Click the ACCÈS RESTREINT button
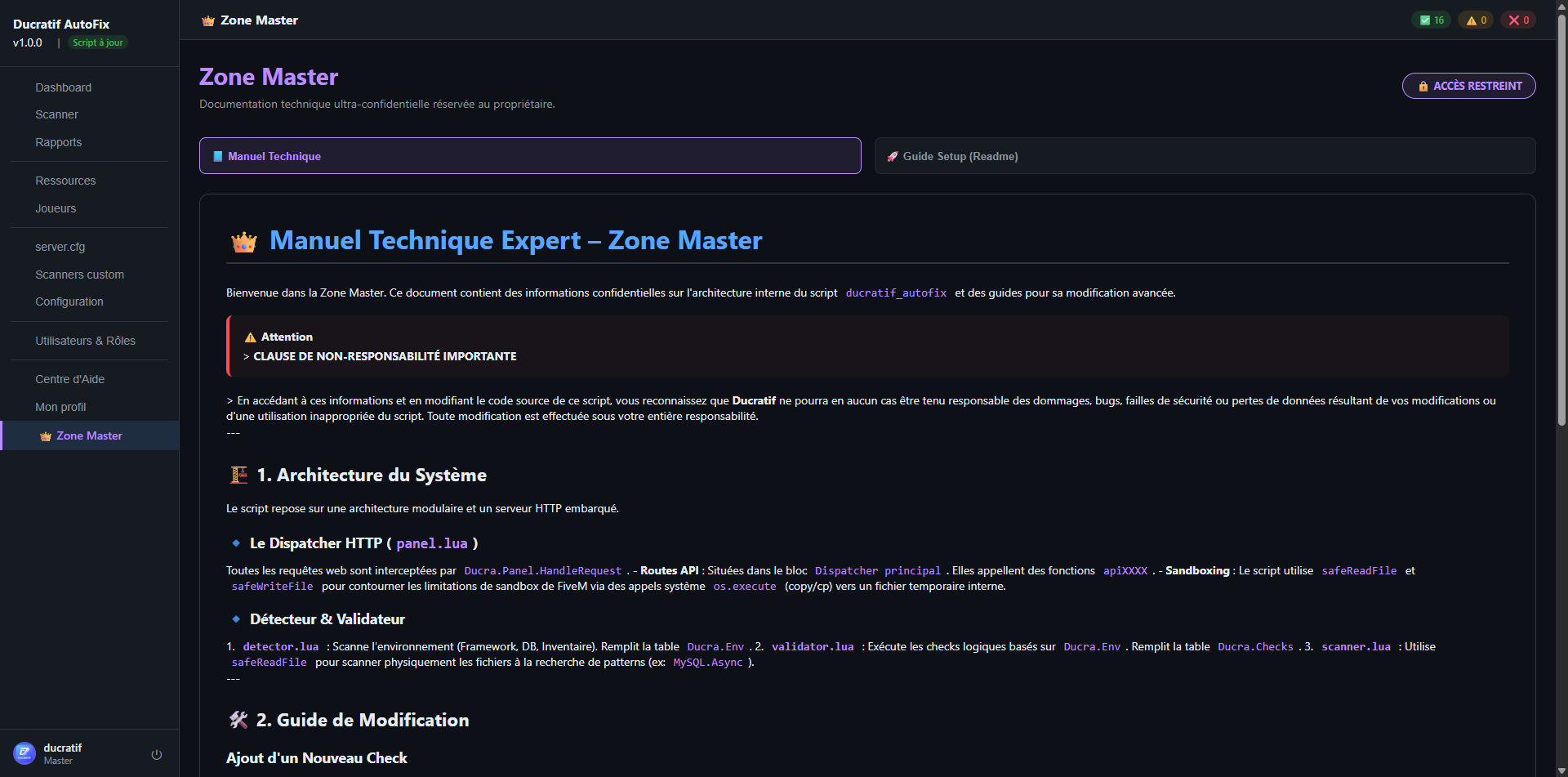Image resolution: width=1568 pixels, height=777 pixels. (x=1468, y=86)
